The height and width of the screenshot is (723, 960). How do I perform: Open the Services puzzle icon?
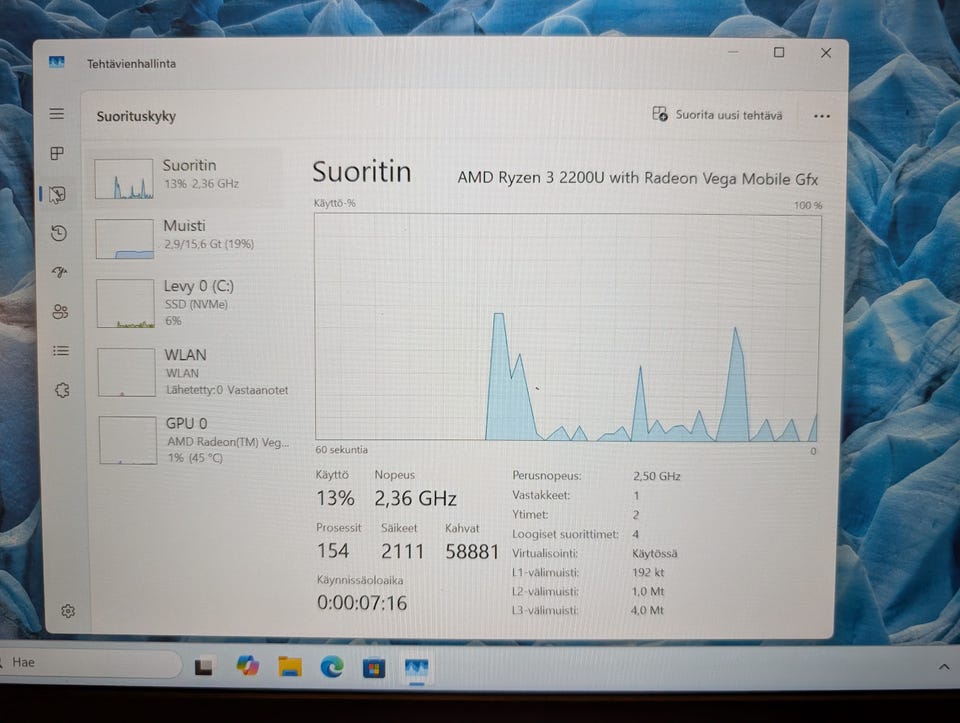click(x=62, y=390)
